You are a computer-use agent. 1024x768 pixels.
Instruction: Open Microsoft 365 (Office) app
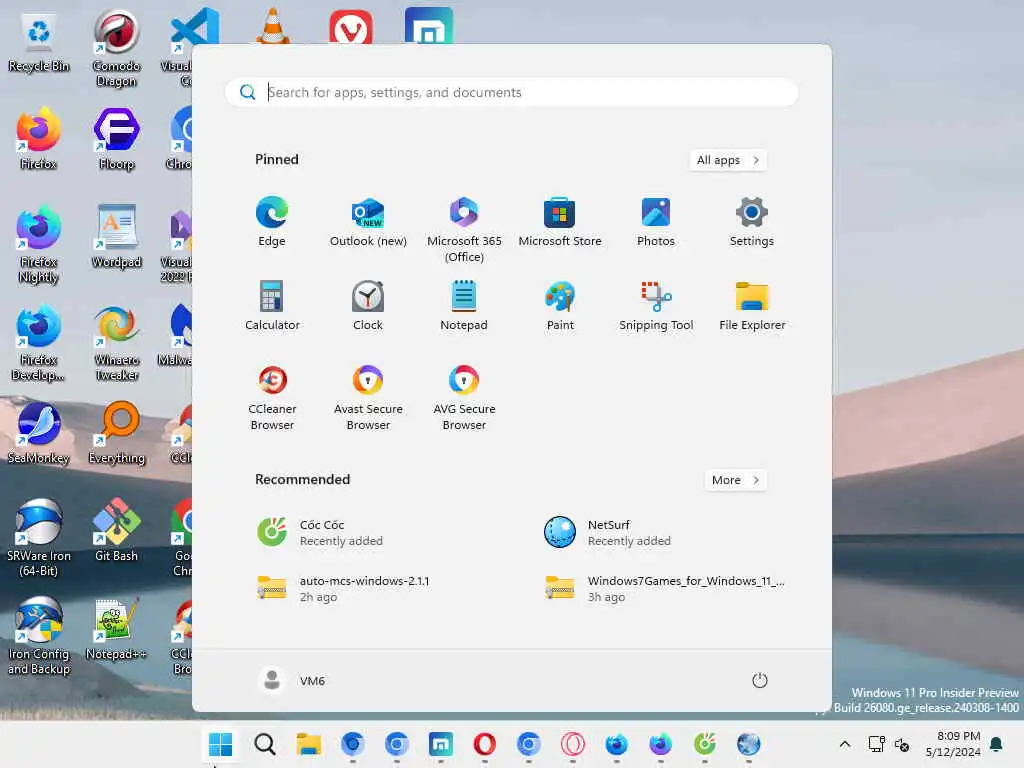click(x=464, y=229)
